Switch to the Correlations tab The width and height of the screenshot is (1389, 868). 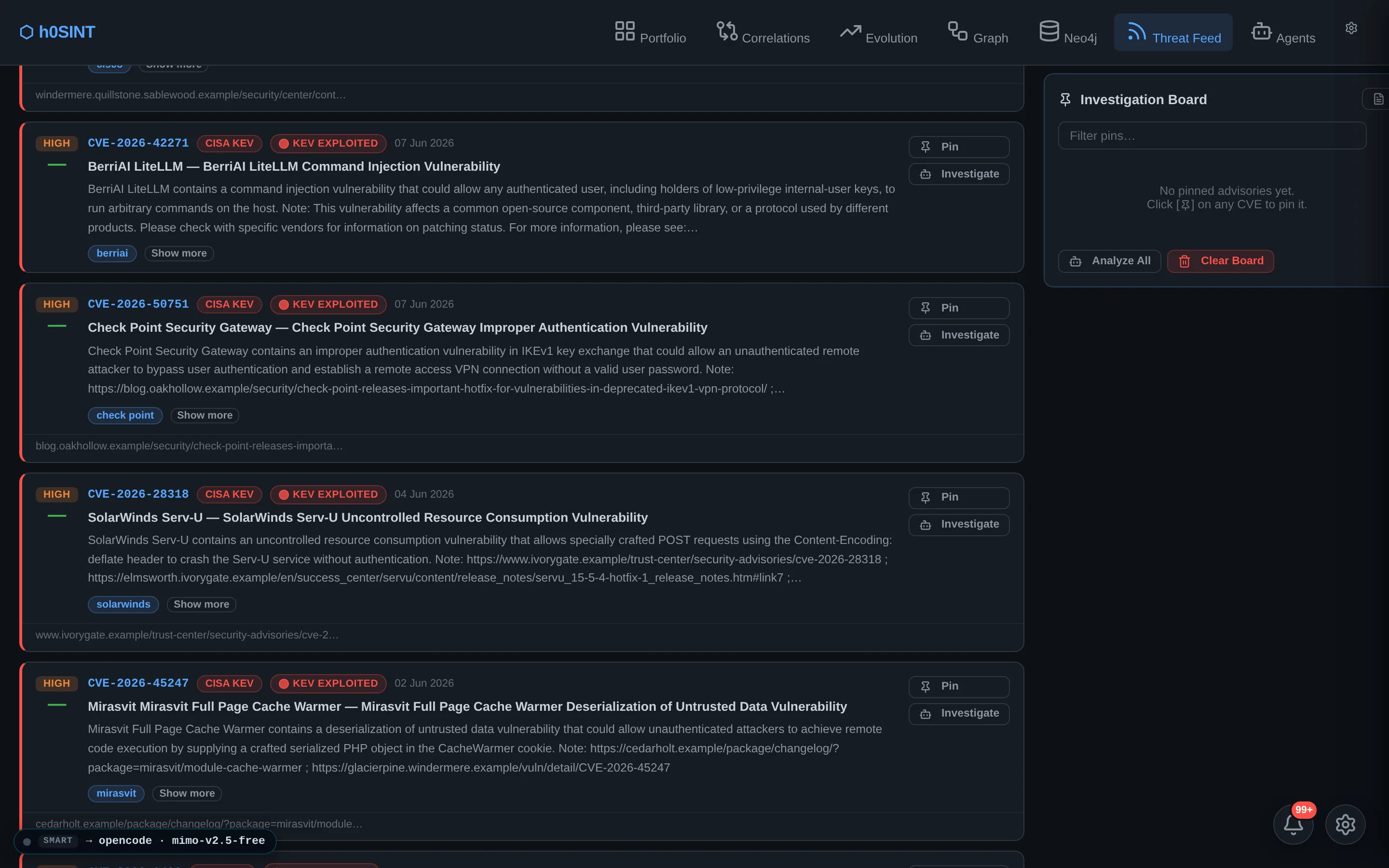click(x=763, y=32)
